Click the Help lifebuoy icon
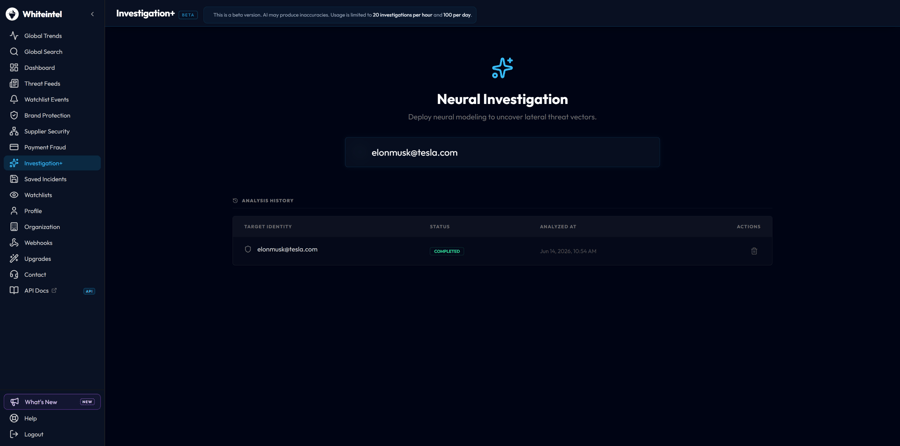900x446 pixels. pos(14,418)
